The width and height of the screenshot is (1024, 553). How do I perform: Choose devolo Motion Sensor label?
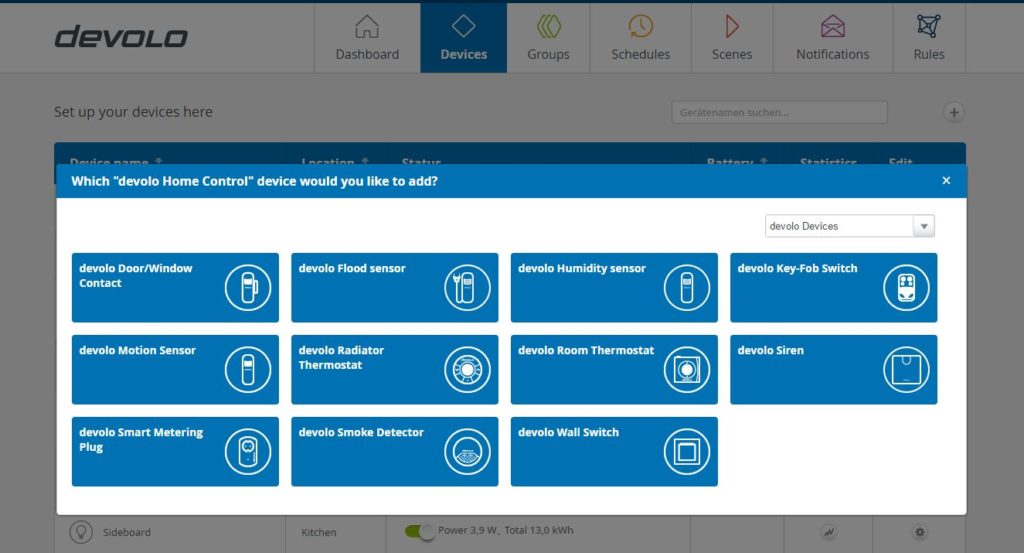pos(137,351)
